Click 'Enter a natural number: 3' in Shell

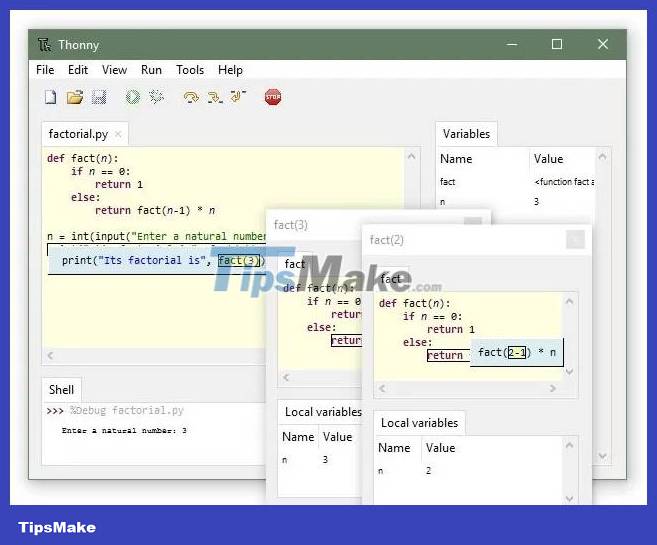point(124,431)
